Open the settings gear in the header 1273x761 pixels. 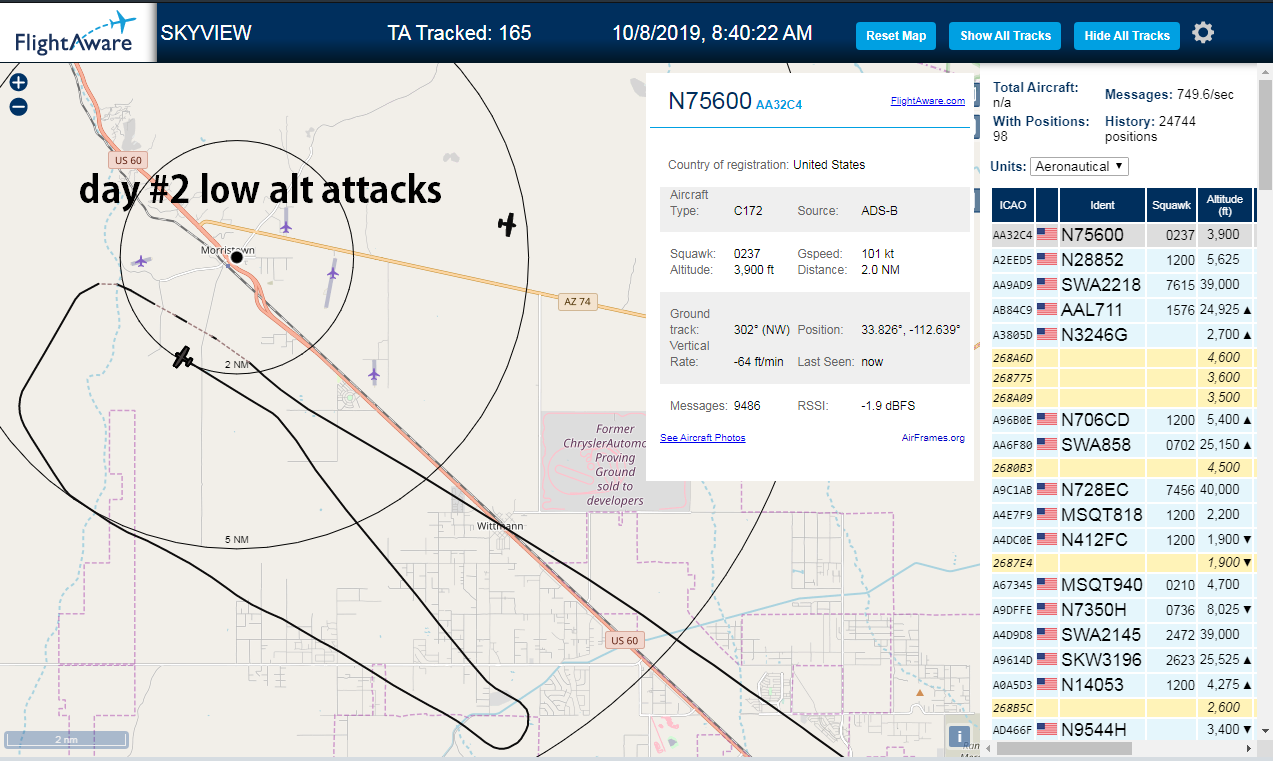pos(1203,33)
